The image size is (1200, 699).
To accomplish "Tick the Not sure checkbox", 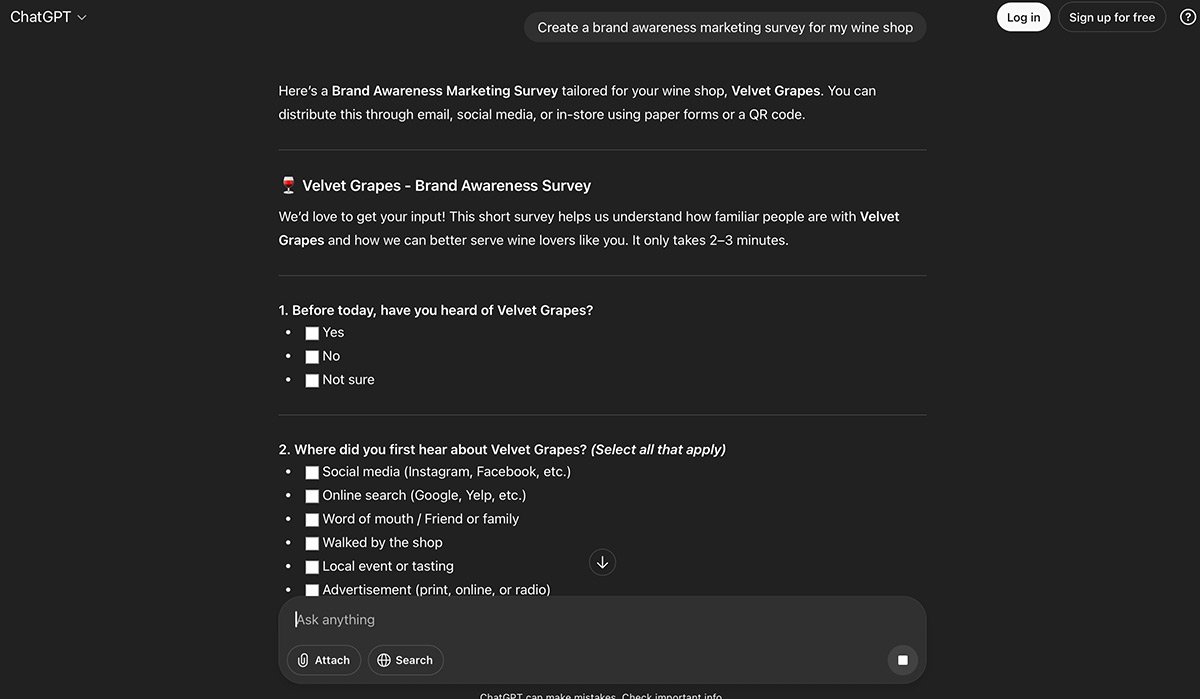I will pos(312,380).
